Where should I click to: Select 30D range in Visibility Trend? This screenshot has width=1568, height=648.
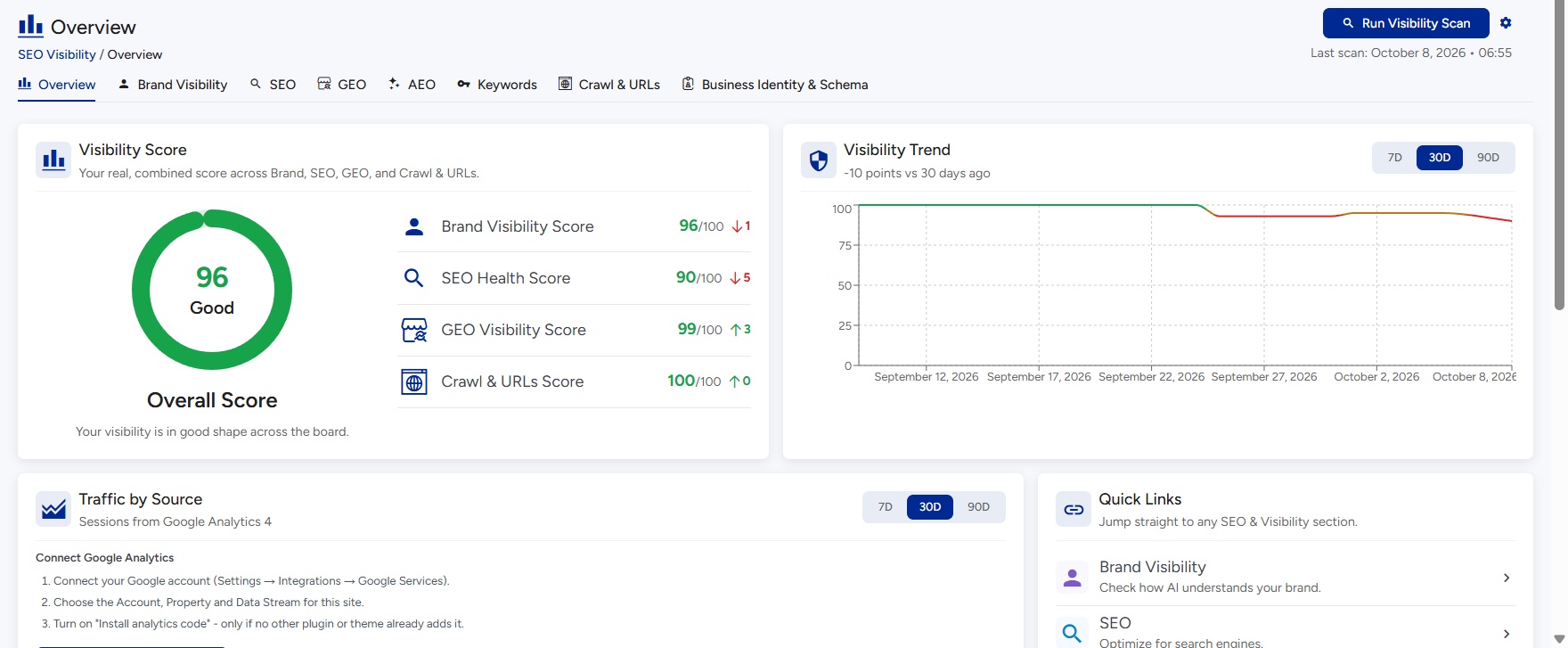pyautogui.click(x=1440, y=158)
